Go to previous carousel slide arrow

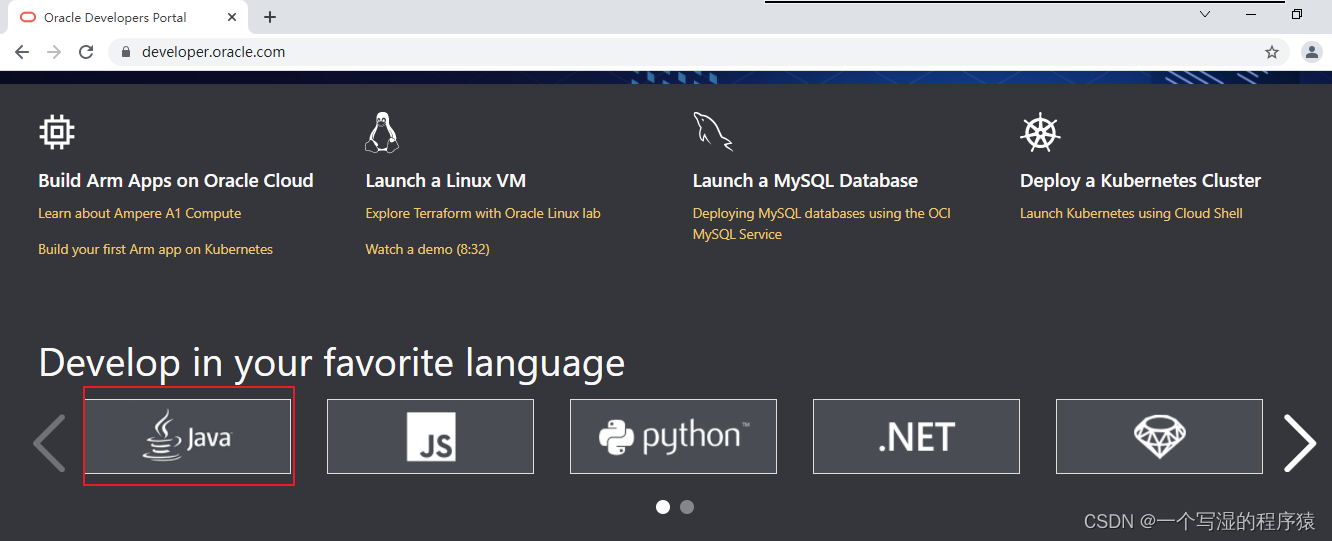[x=49, y=443]
